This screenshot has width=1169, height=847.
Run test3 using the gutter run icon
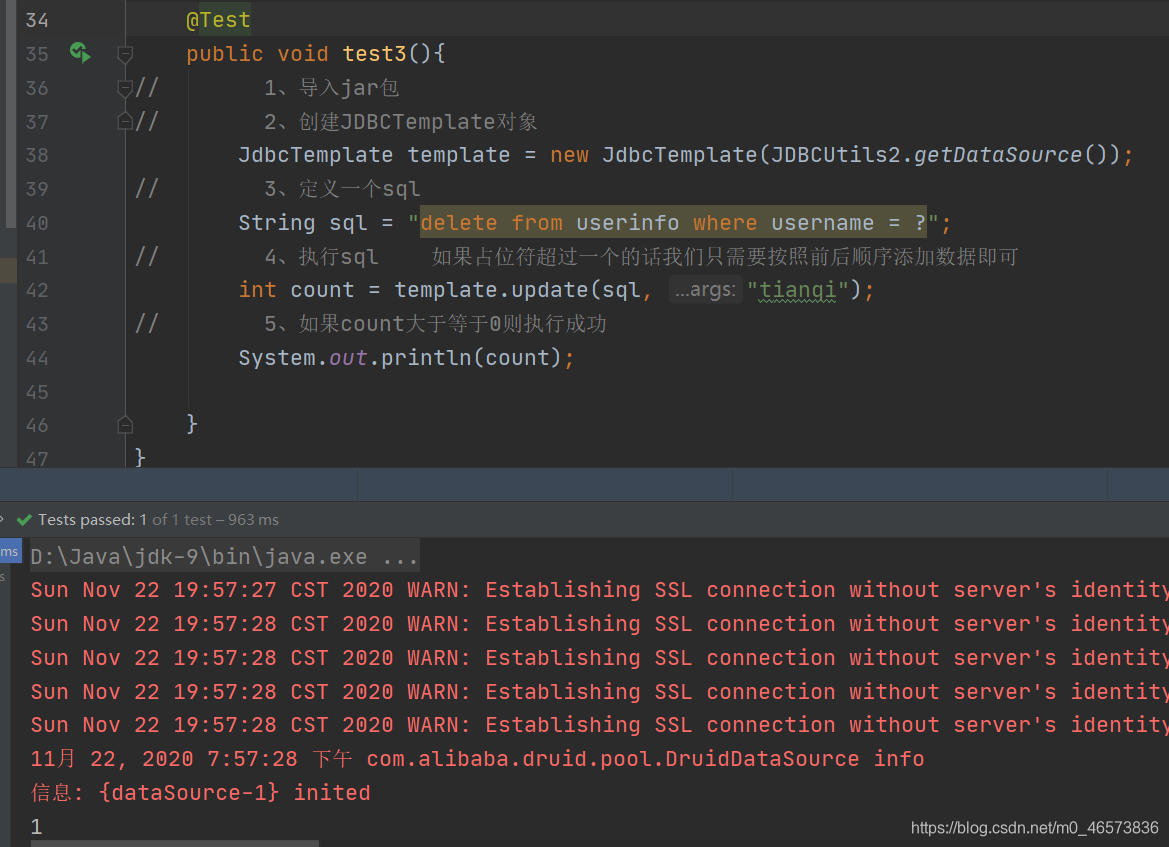point(80,53)
